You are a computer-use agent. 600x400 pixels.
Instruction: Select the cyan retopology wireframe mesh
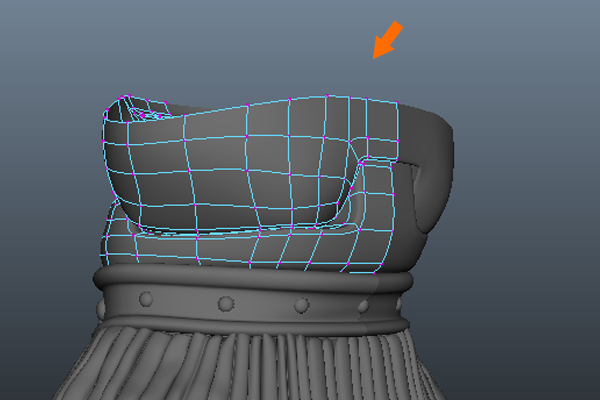251,184
